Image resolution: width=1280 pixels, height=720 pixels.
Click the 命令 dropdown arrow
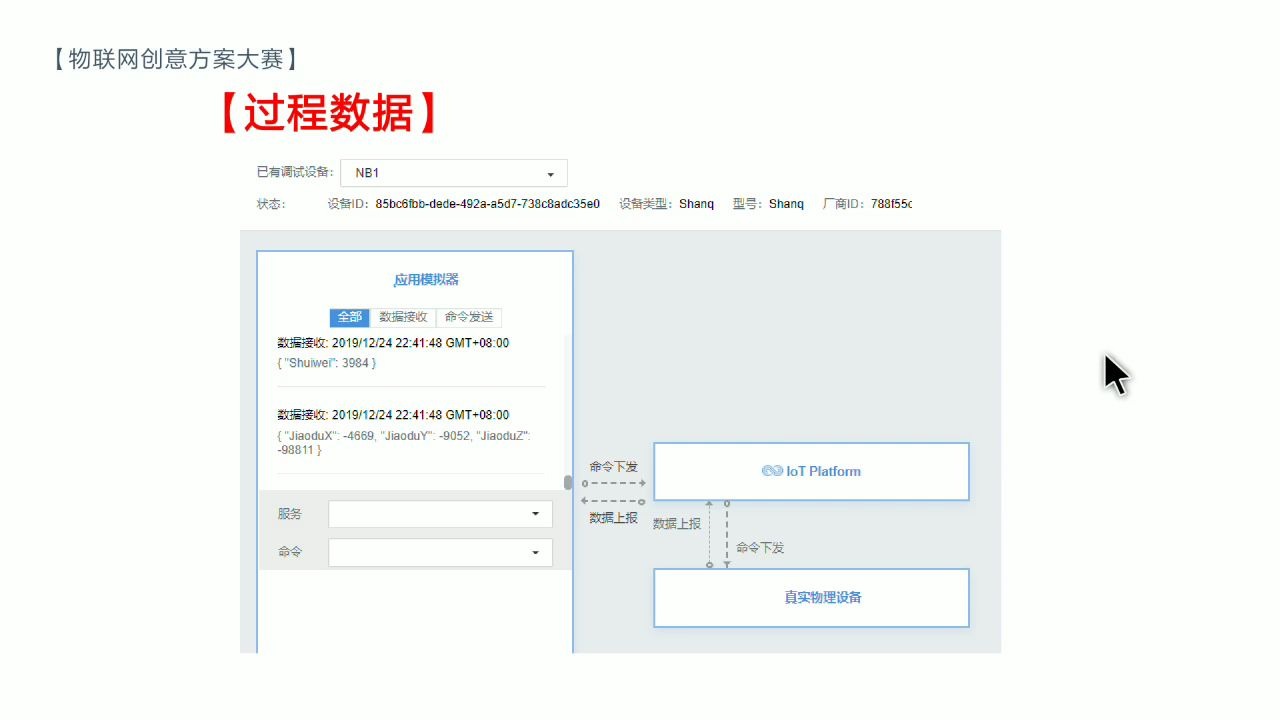click(x=536, y=553)
